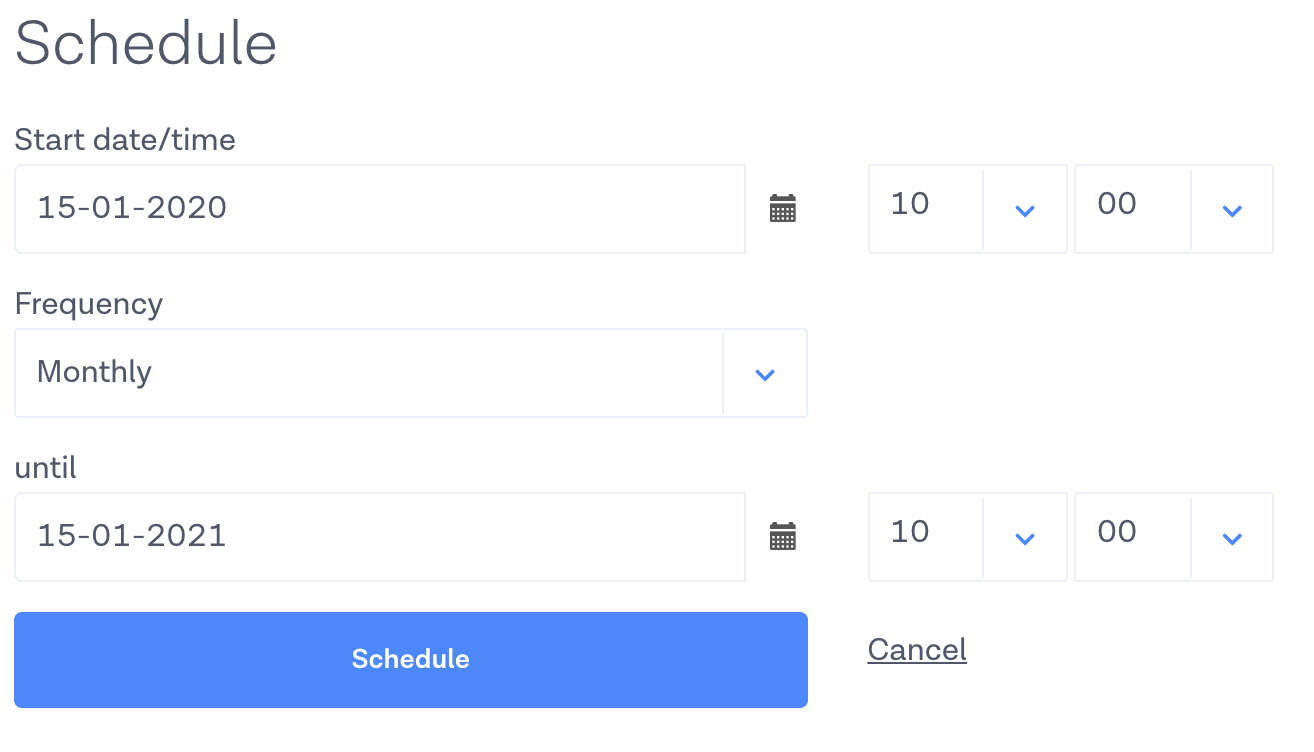This screenshot has height=752, width=1314.
Task: Click the until label text
Action: pyautogui.click(x=46, y=468)
